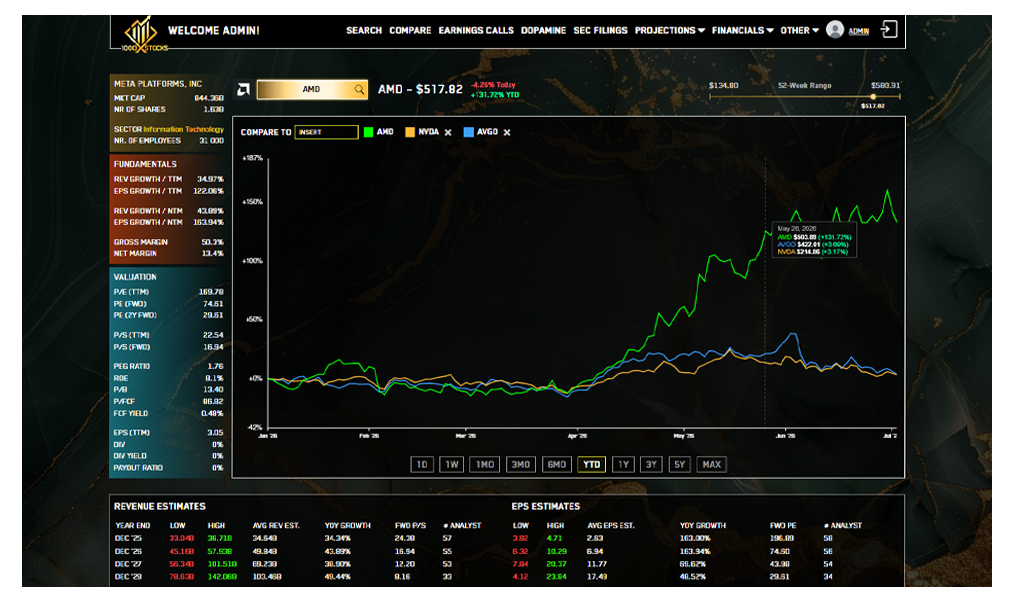Viewport: 1012px width, 600px height.
Task: Click the Meta Platforms, Inc company name
Action: coord(158,84)
